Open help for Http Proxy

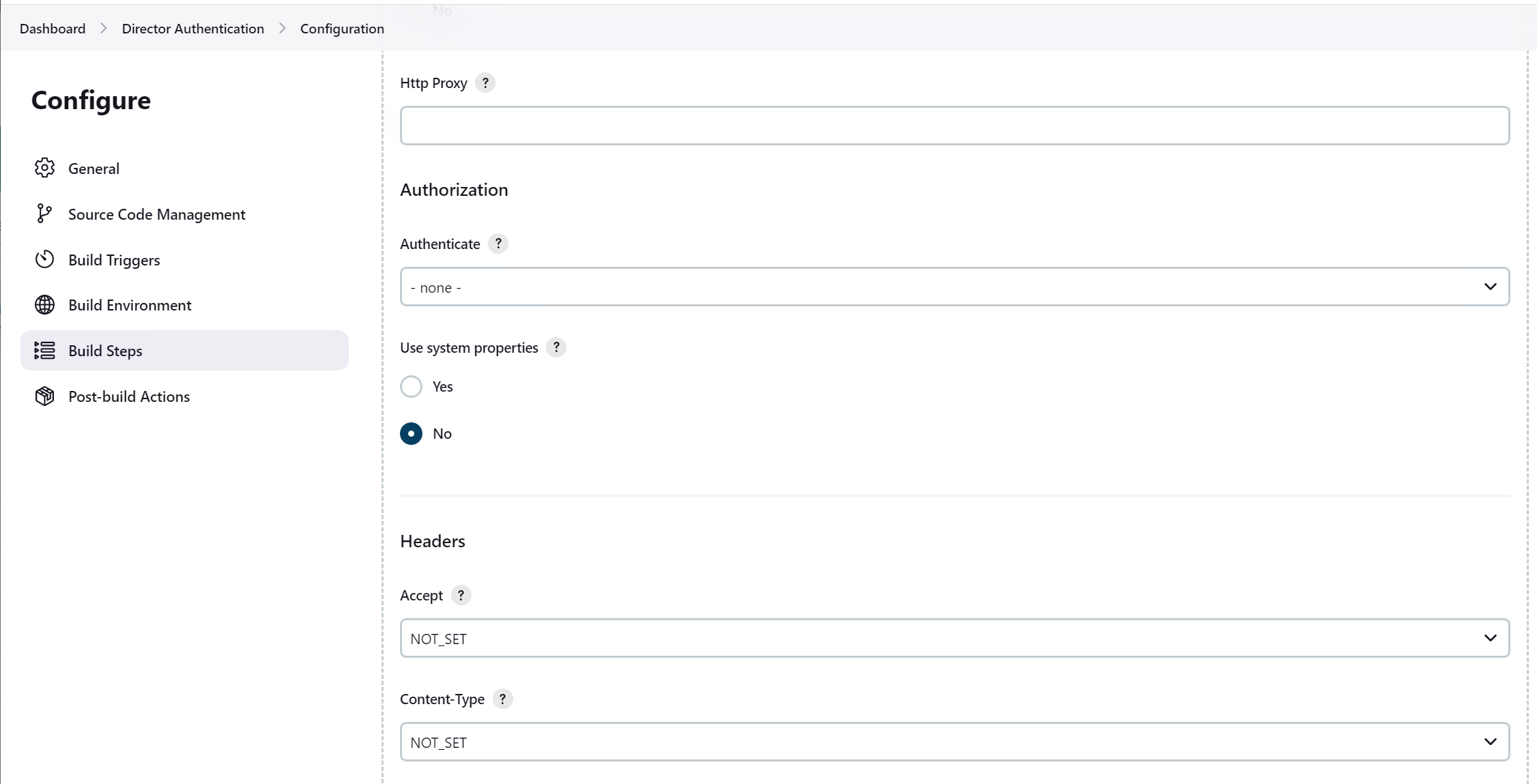[x=485, y=83]
